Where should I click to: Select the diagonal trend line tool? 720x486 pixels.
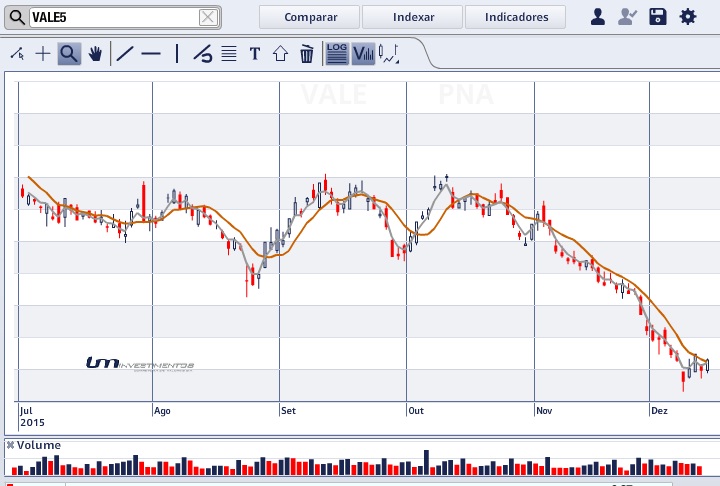(125, 54)
